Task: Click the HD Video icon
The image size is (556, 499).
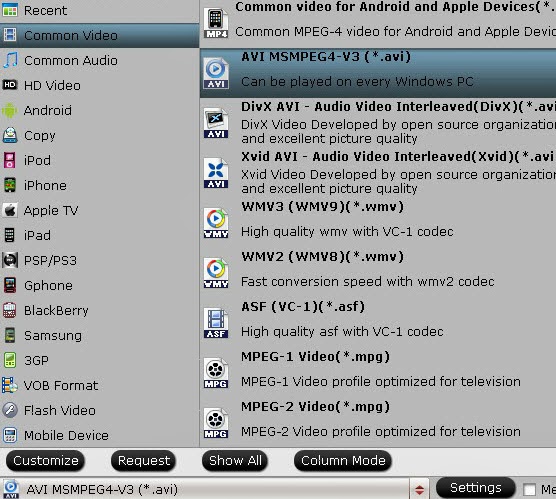Action: [x=10, y=85]
